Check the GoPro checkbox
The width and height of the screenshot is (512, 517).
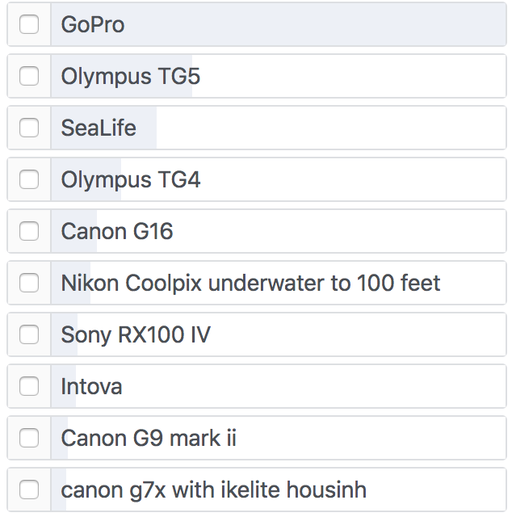pyautogui.click(x=29, y=24)
